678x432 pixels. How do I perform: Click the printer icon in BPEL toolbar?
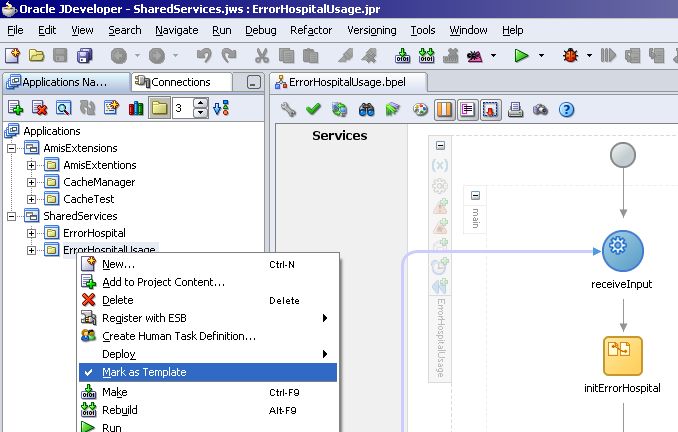click(515, 109)
